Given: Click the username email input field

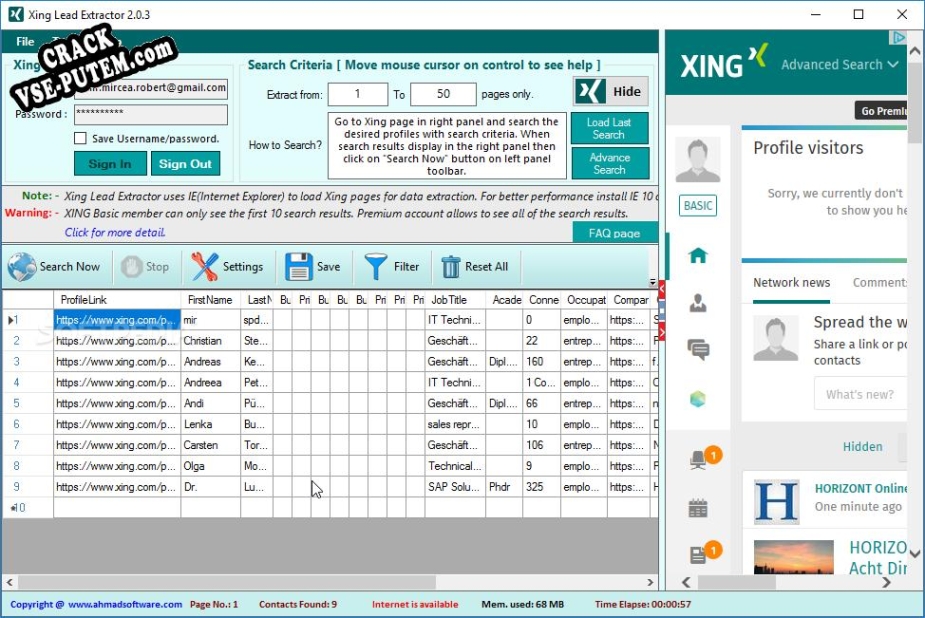Looking at the screenshot, I should [150, 88].
